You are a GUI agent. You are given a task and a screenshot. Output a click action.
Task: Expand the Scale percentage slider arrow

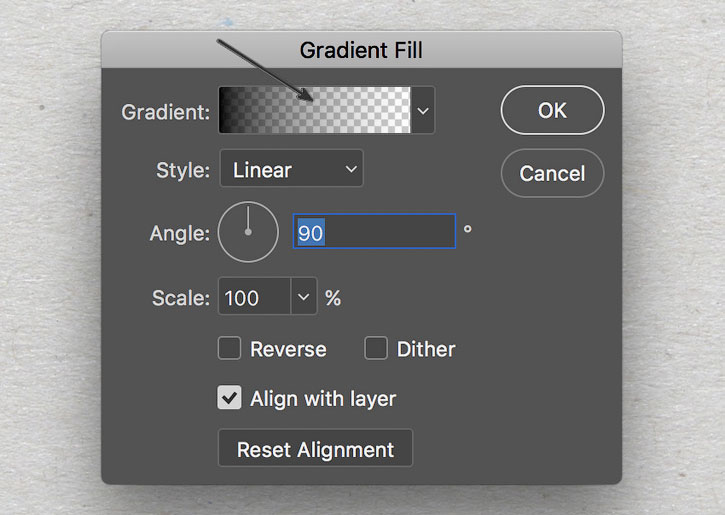click(x=304, y=296)
